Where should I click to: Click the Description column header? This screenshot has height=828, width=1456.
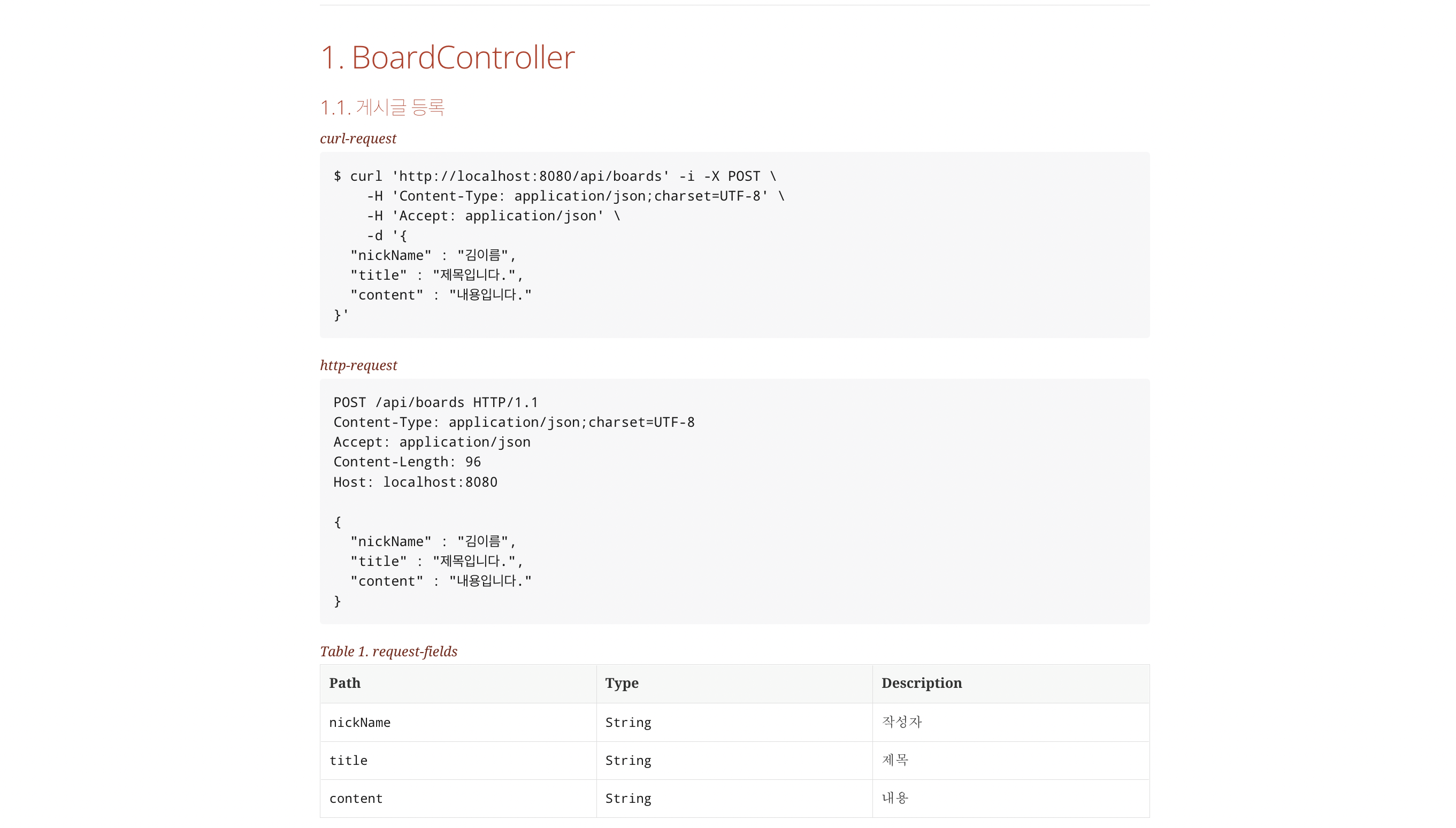(x=921, y=683)
